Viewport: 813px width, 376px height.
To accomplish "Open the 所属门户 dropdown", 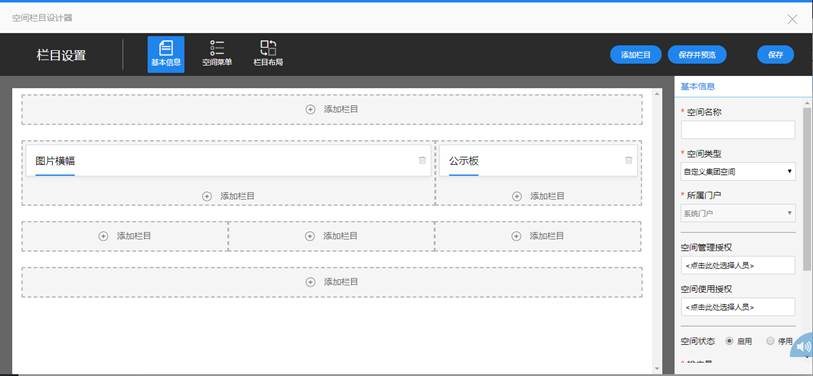I will (x=738, y=213).
